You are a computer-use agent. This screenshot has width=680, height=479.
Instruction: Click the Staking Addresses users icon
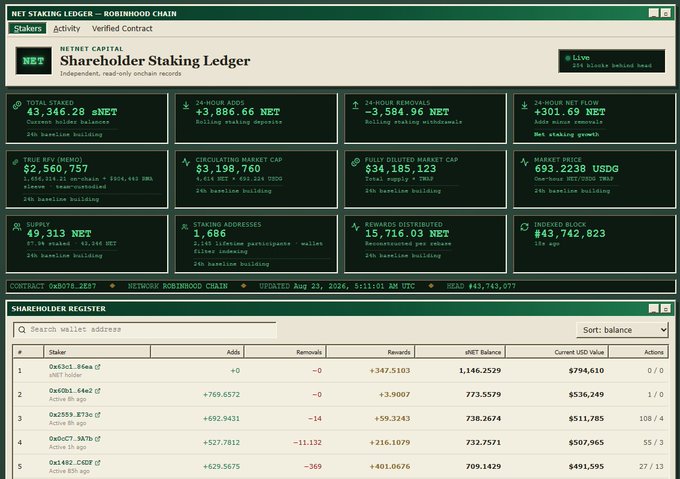click(185, 227)
